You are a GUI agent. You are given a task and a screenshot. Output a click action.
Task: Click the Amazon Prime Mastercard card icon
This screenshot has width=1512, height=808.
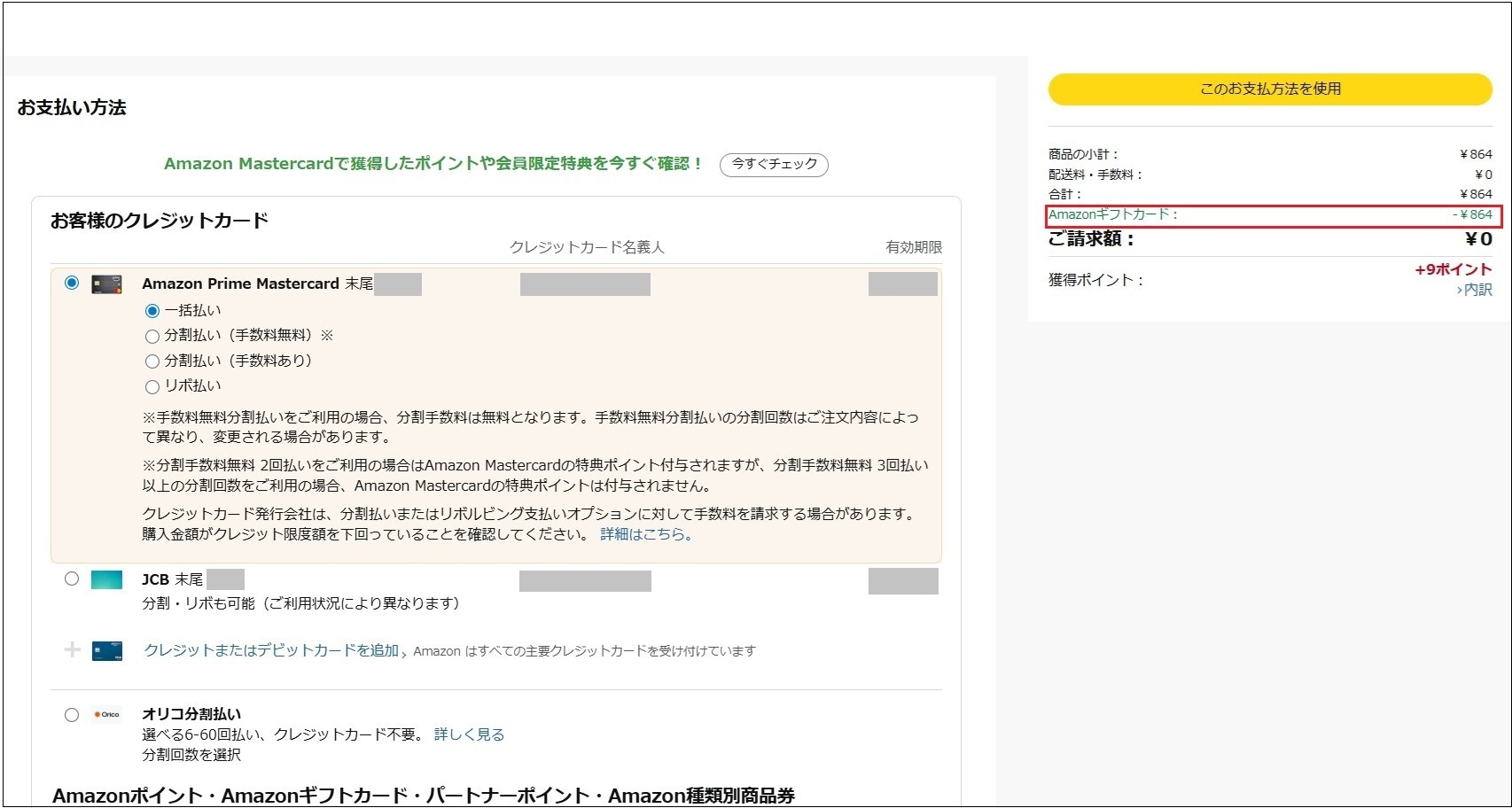point(106,284)
